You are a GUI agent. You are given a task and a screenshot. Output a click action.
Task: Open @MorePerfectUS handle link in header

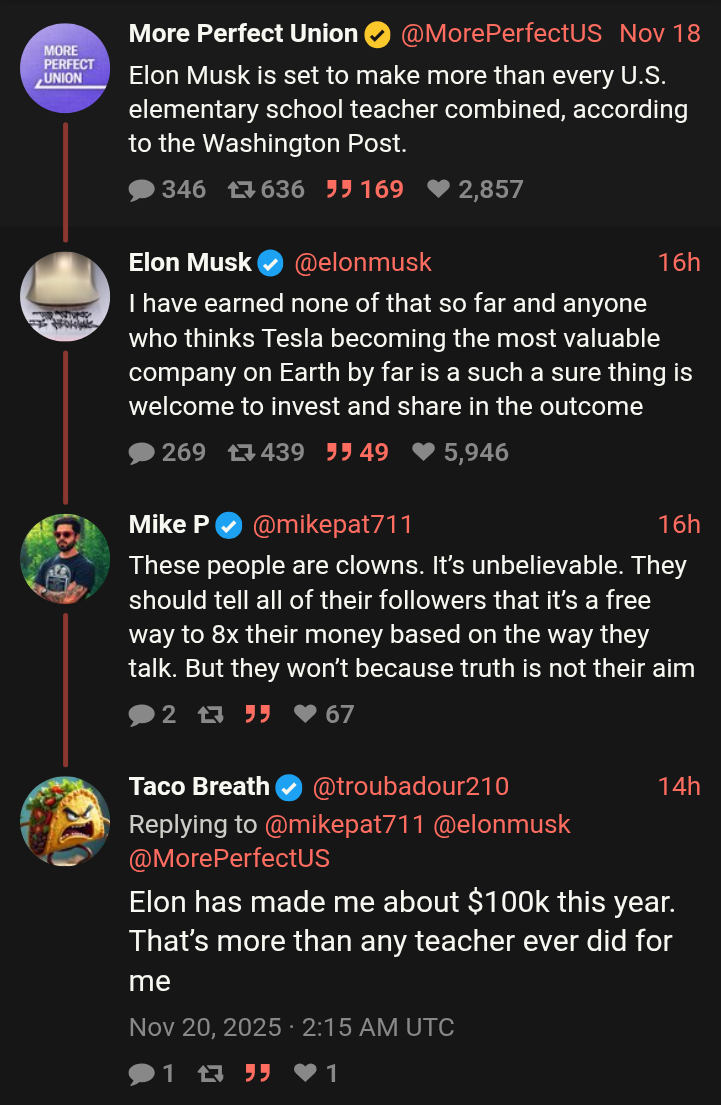coord(501,33)
